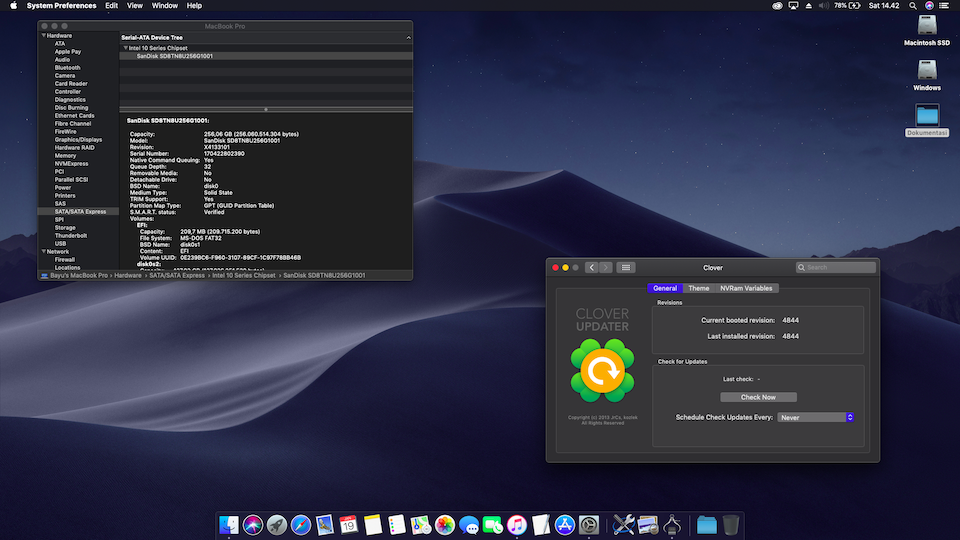Image resolution: width=960 pixels, height=540 pixels.
Task: Open Macintosh SSD drive on desktop
Action: (927, 31)
